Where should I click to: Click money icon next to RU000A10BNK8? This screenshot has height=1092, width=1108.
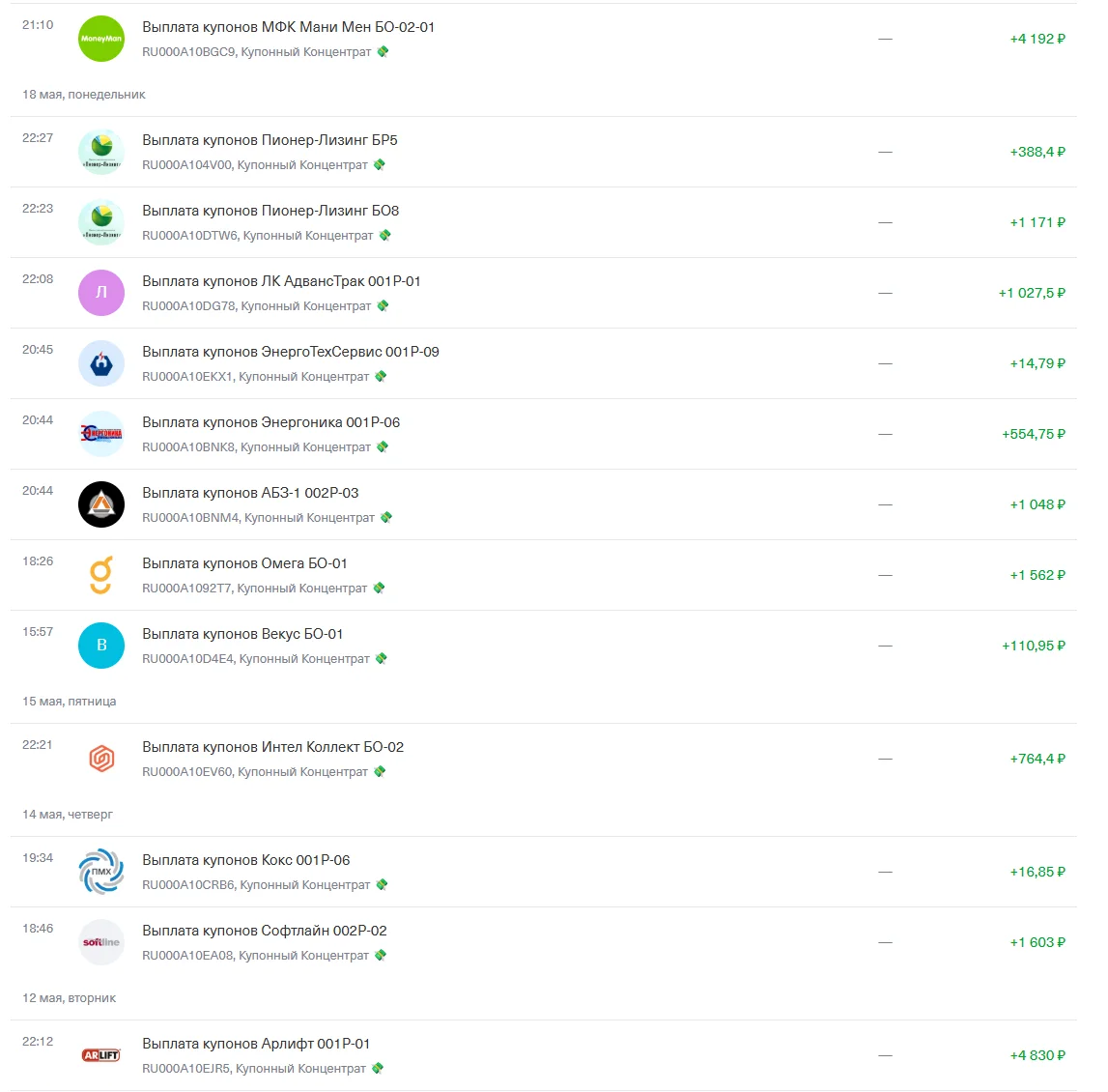pos(383,447)
